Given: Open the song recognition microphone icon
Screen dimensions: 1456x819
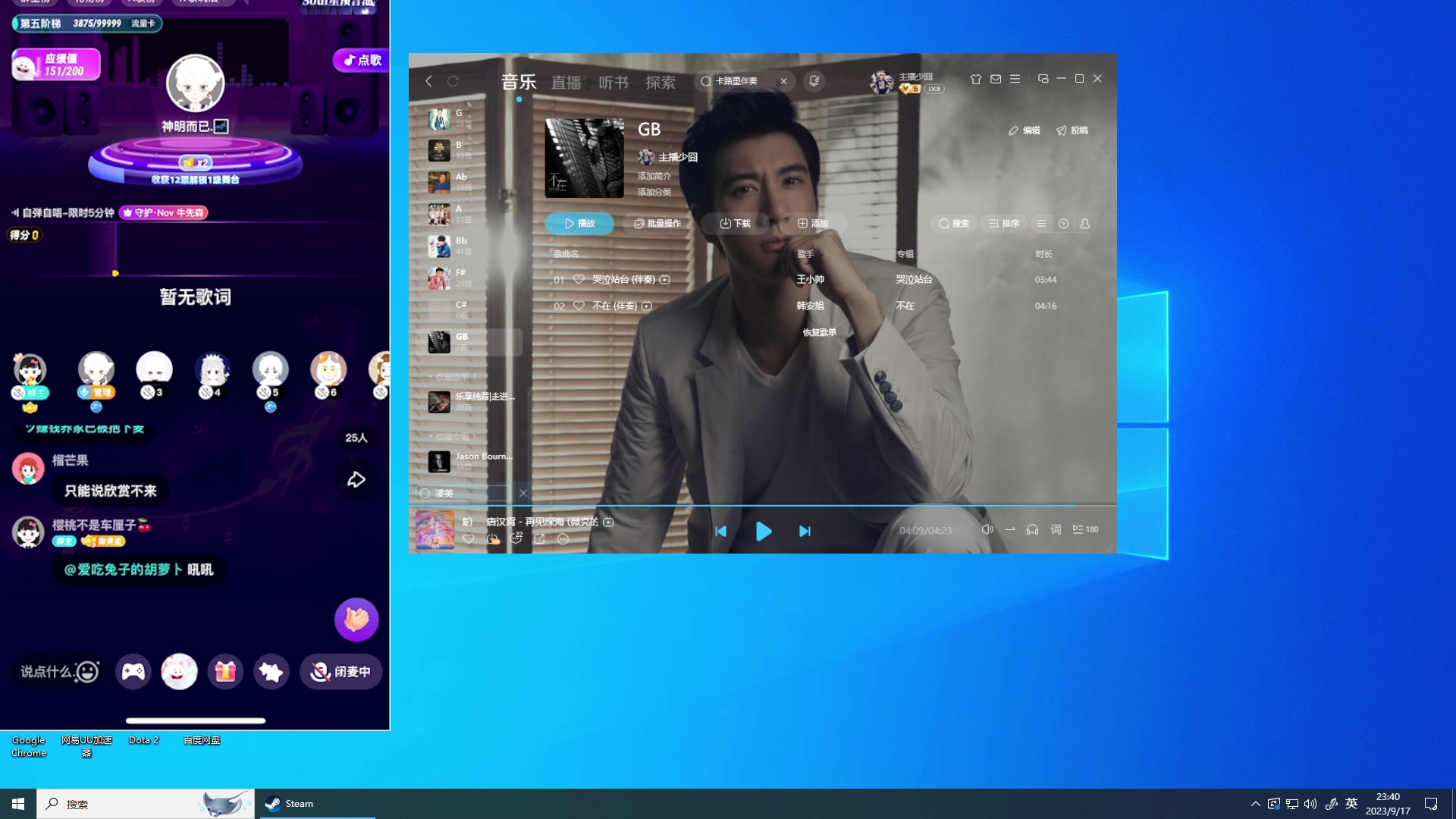Looking at the screenshot, I should (x=814, y=80).
